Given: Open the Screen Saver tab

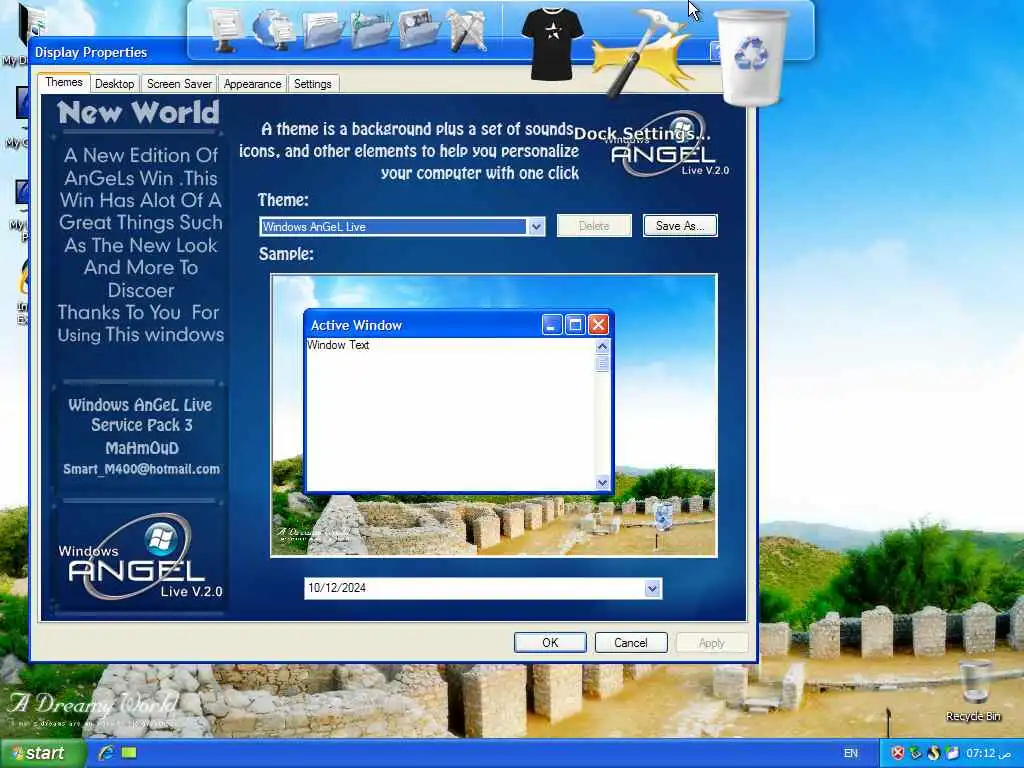Looking at the screenshot, I should pos(179,84).
